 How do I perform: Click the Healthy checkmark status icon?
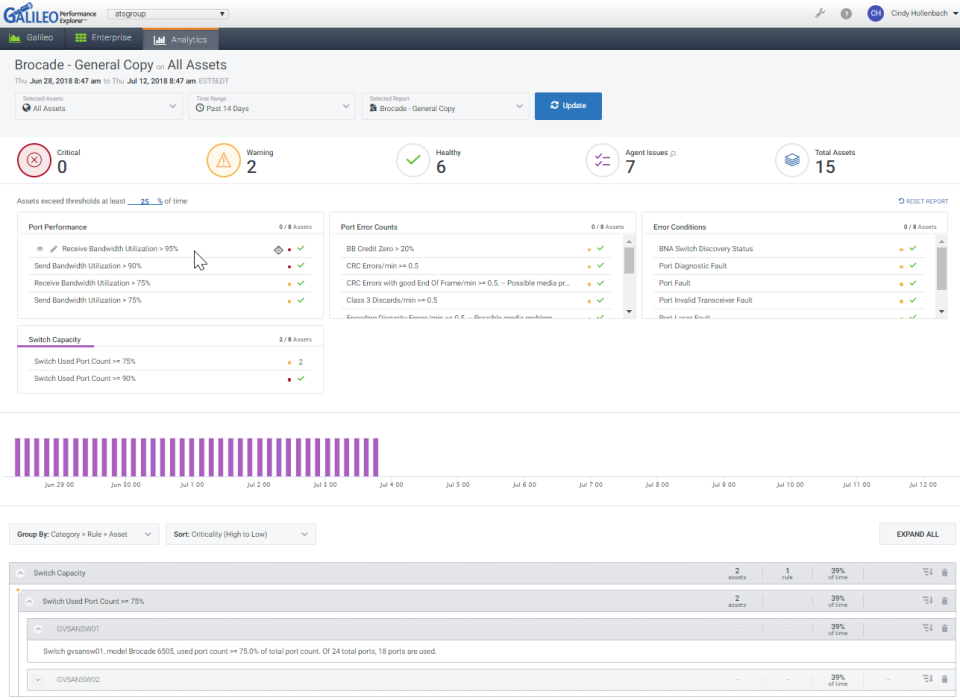[413, 160]
